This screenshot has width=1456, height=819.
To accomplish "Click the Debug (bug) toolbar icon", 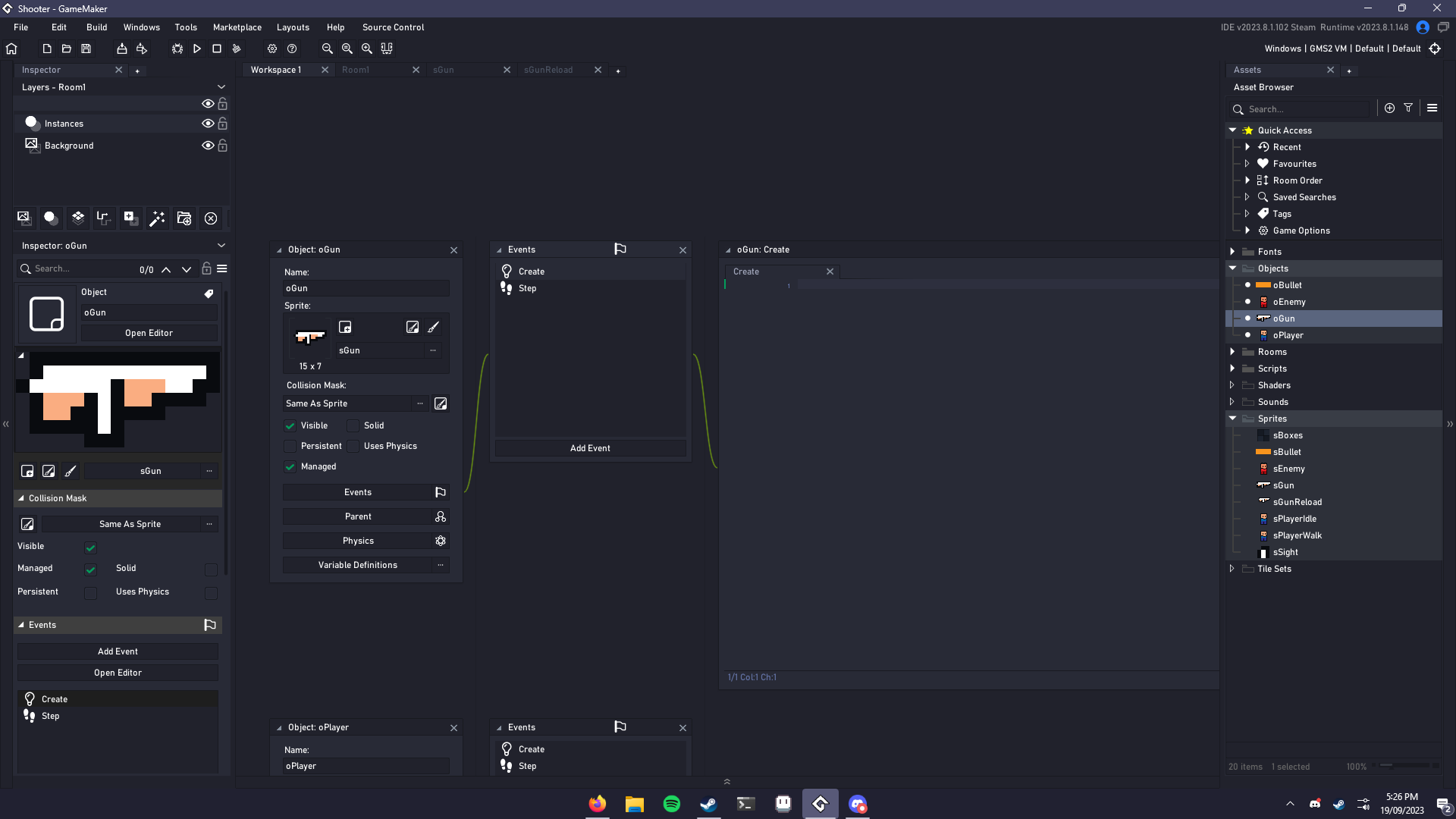I will (x=177, y=49).
